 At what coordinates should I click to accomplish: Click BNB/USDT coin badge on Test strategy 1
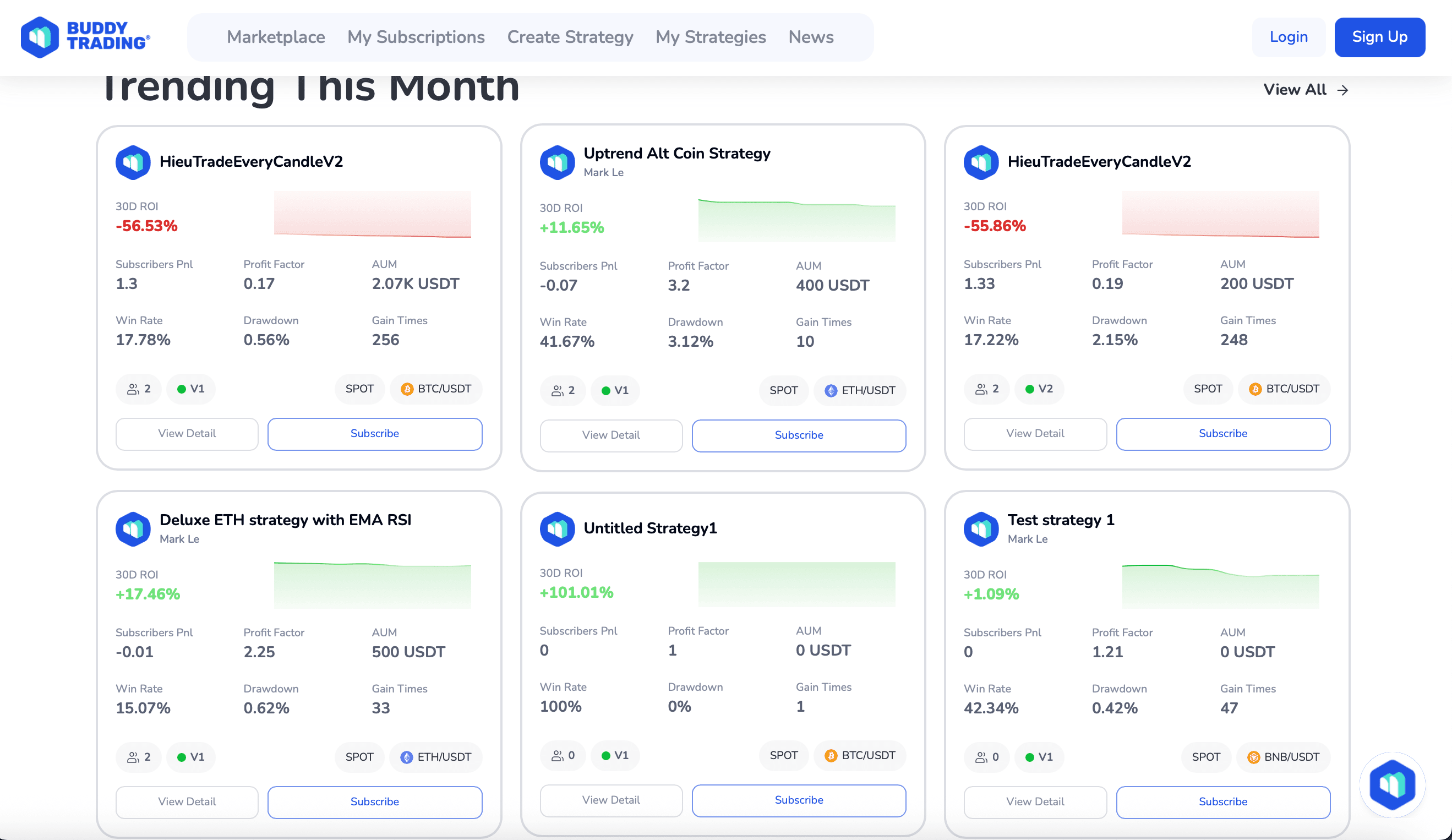pyautogui.click(x=1283, y=757)
